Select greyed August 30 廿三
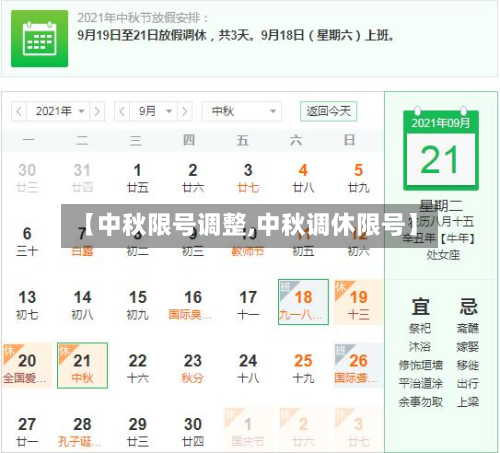 pos(27,178)
